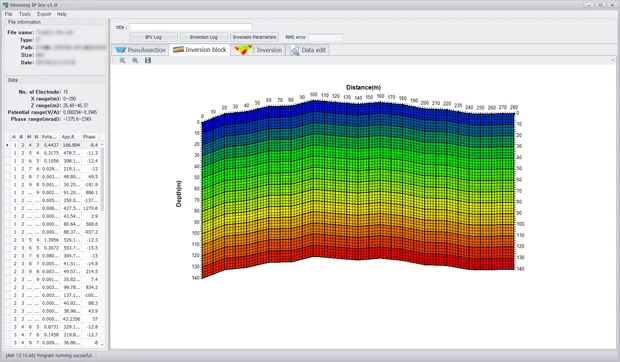Open Inversion Parameters dialog
Screen dimensions: 620x362
click(x=254, y=37)
